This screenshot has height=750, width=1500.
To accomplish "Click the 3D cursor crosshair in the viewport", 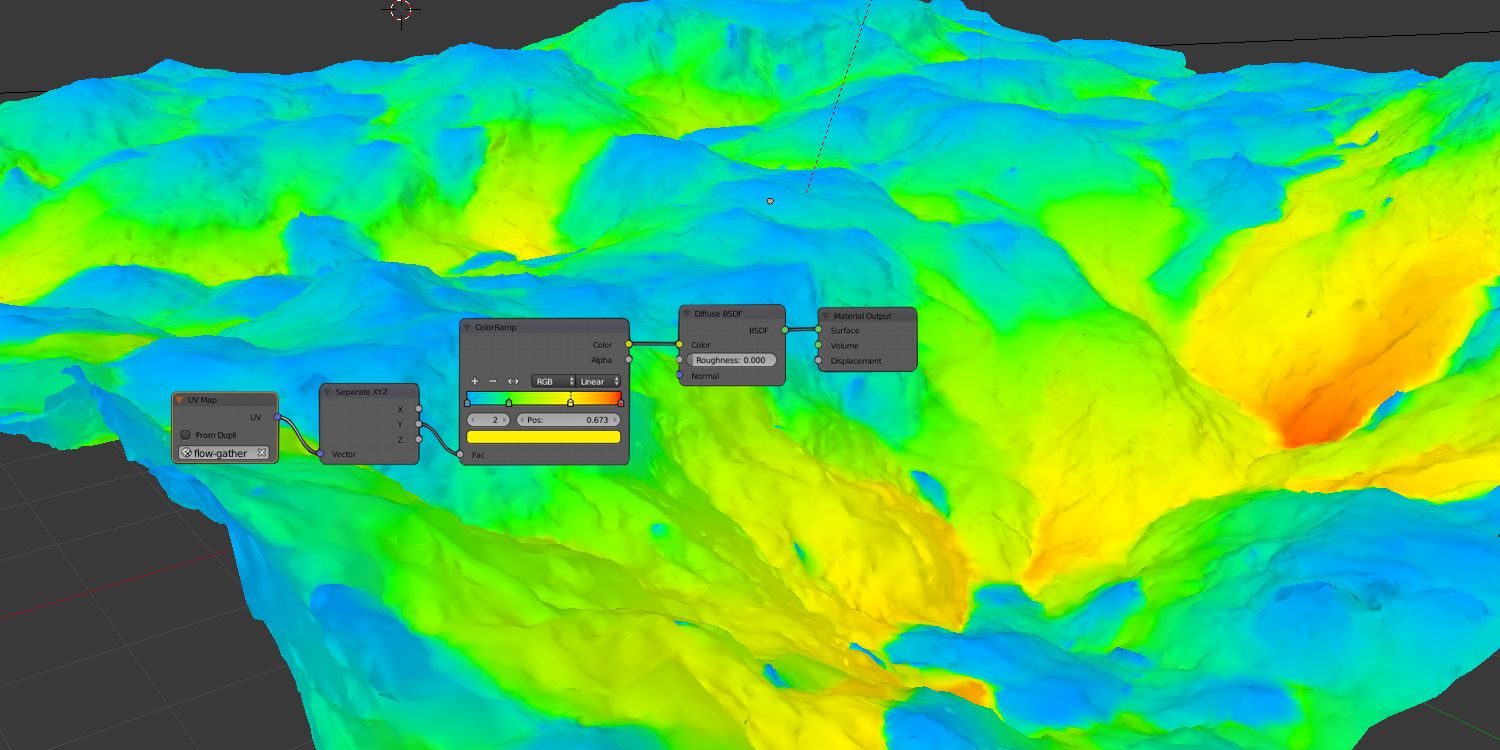I will tap(401, 10).
